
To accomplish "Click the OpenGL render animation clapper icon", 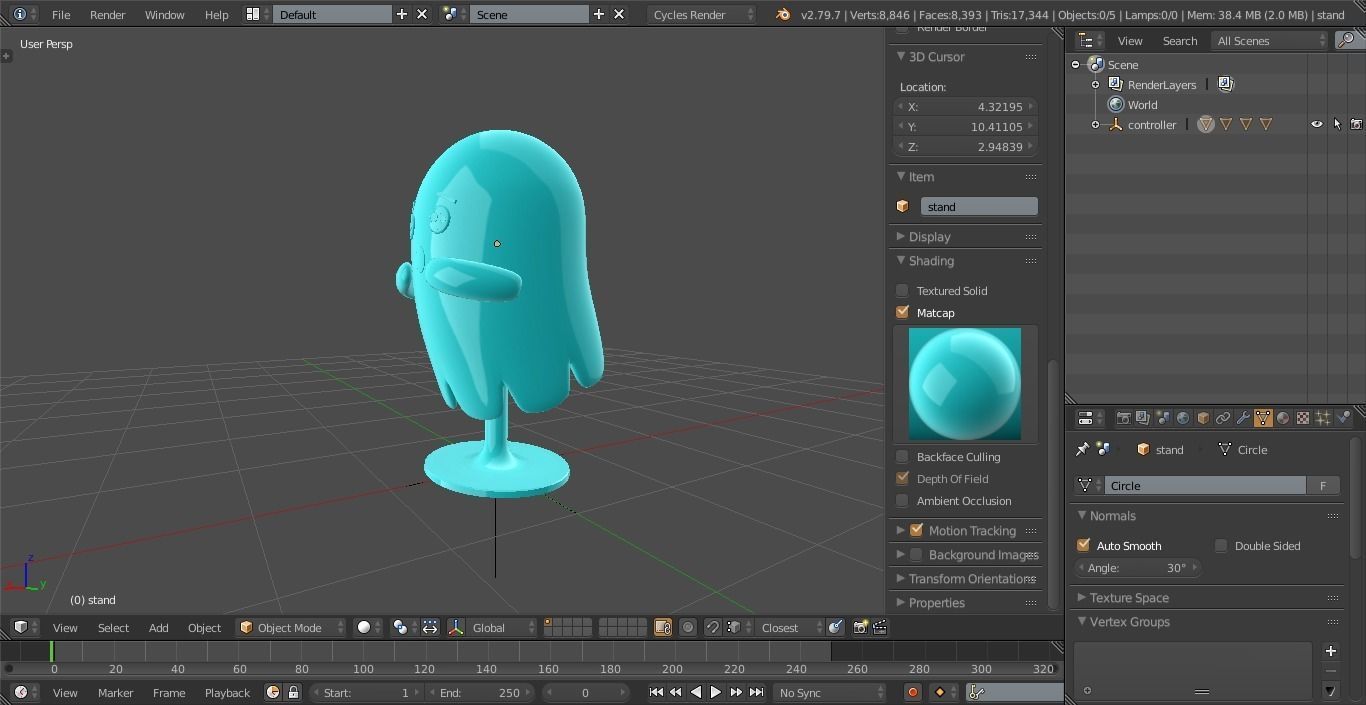I will (x=880, y=627).
